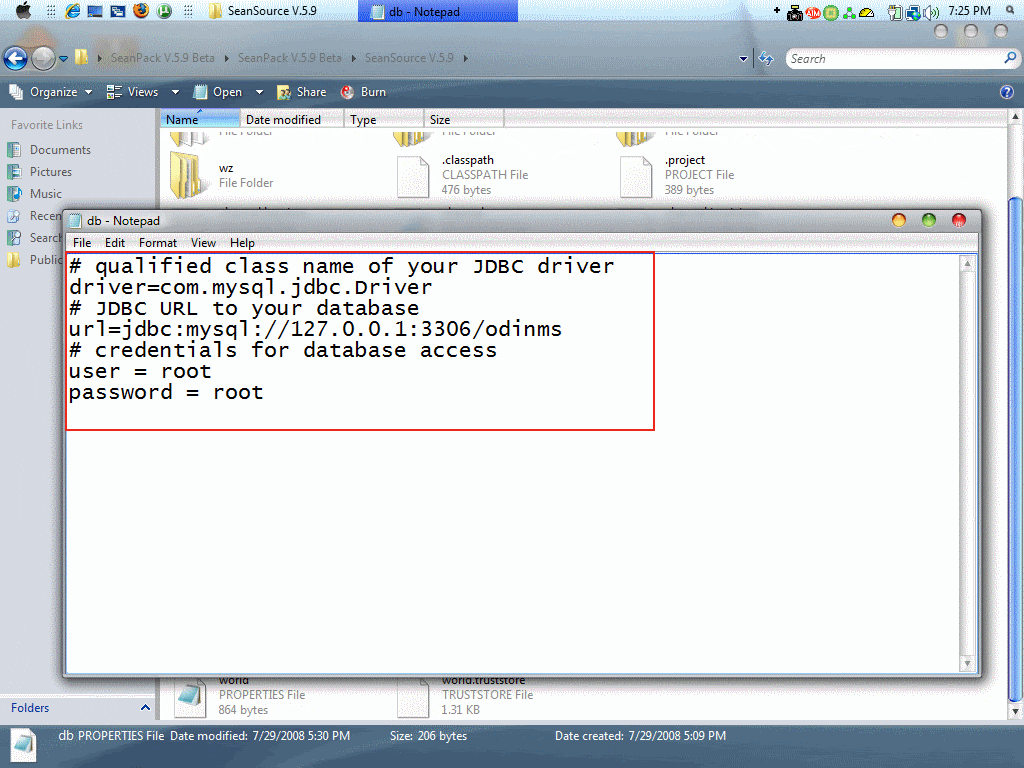Screen dimensions: 1024x768
Task: Click the Explorer vertical scrollbar thumb
Action: (x=1015, y=451)
